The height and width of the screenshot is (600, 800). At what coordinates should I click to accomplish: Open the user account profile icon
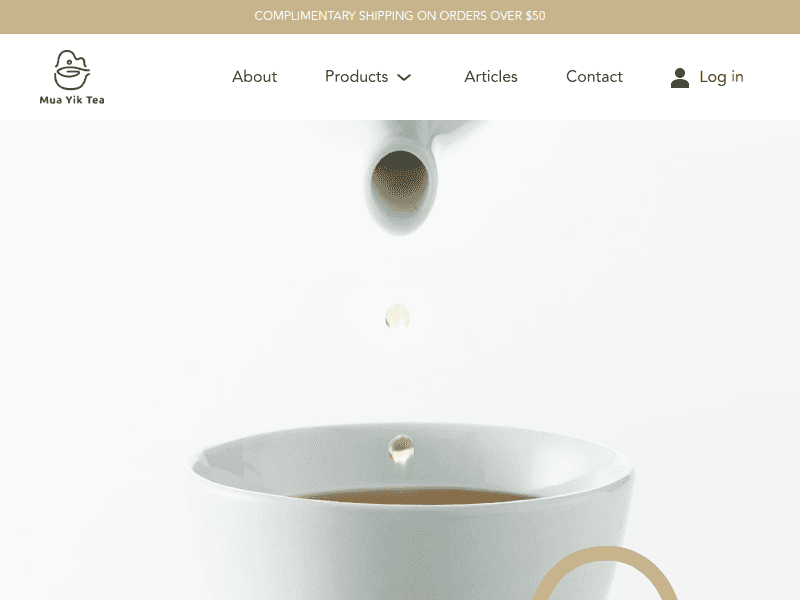coord(680,78)
